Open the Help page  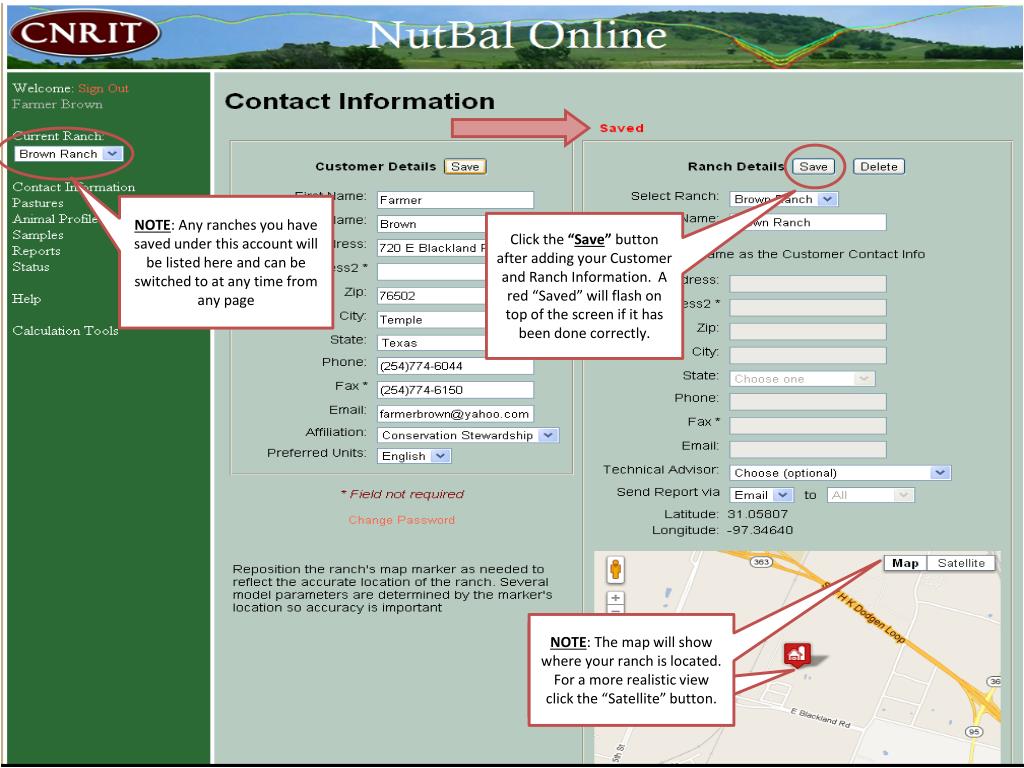coord(26,299)
